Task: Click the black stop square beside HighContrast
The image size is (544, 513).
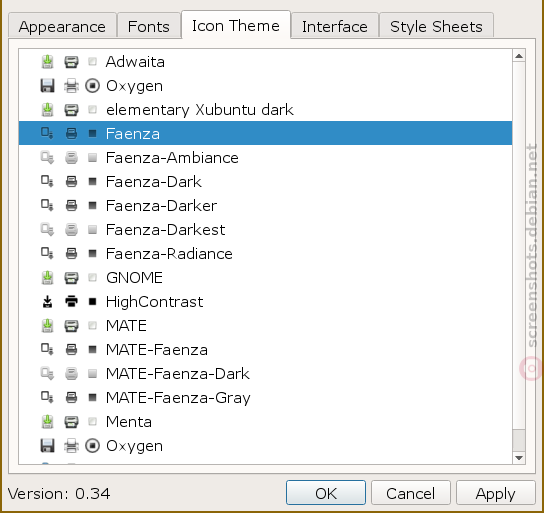Action: coord(92,301)
